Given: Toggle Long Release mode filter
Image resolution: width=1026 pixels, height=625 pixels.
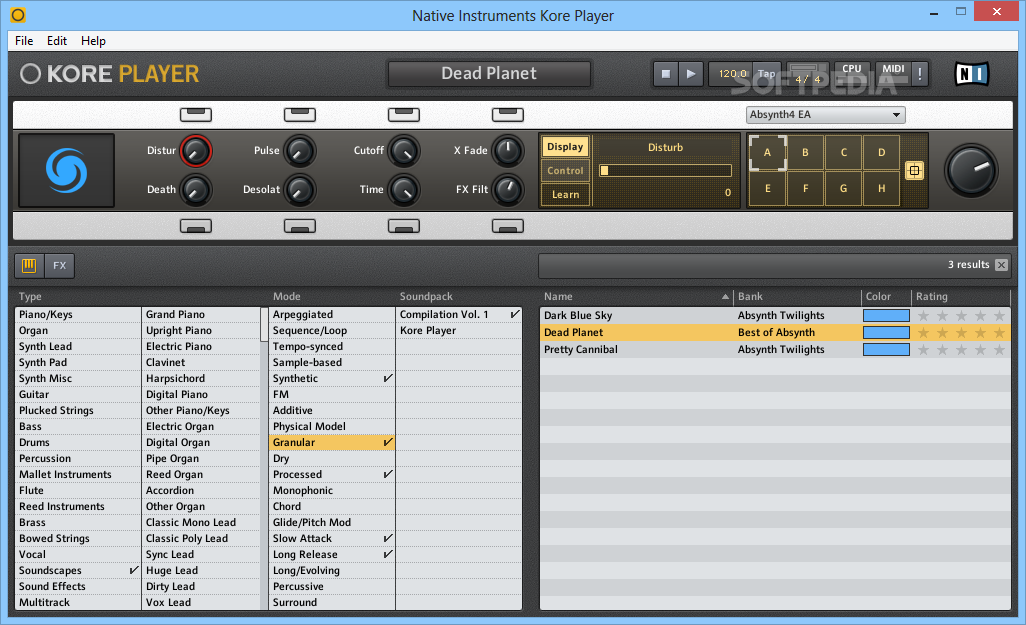Looking at the screenshot, I should tap(332, 554).
